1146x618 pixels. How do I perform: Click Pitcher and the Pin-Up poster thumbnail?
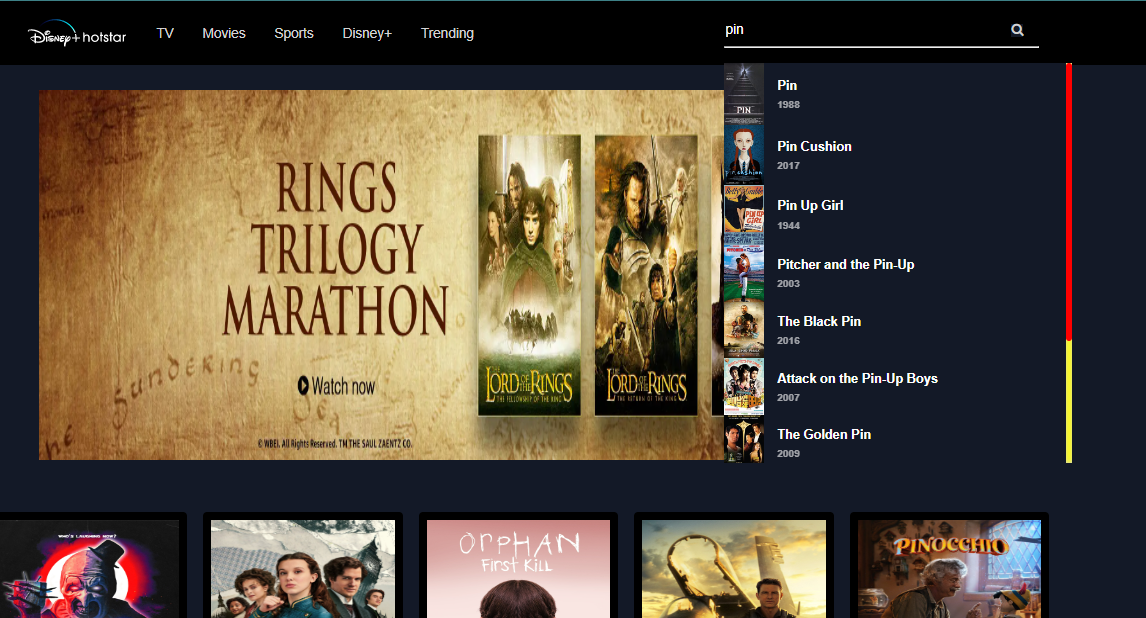[744, 272]
